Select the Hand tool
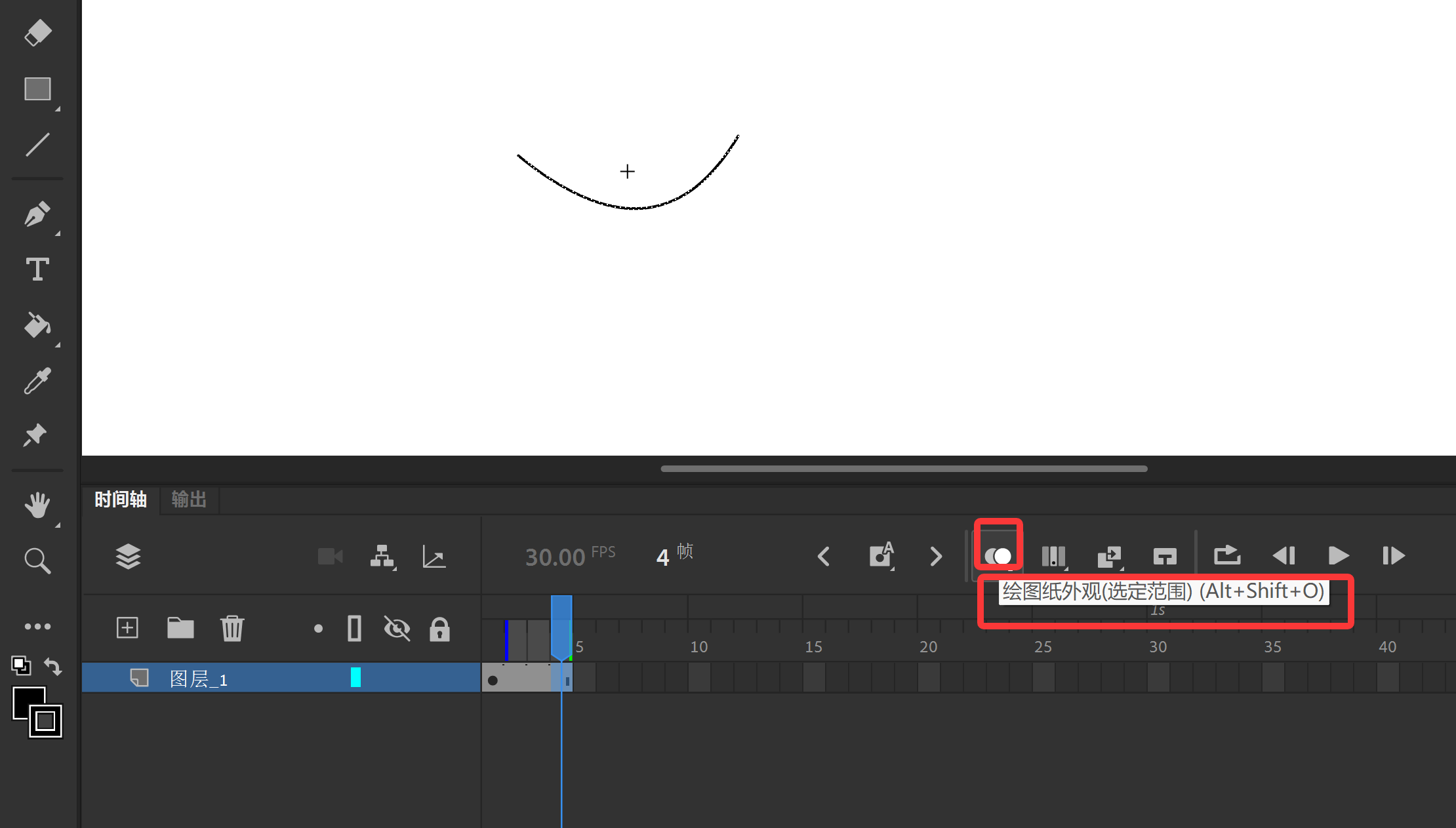Screen dimensions: 1456x828 37,505
